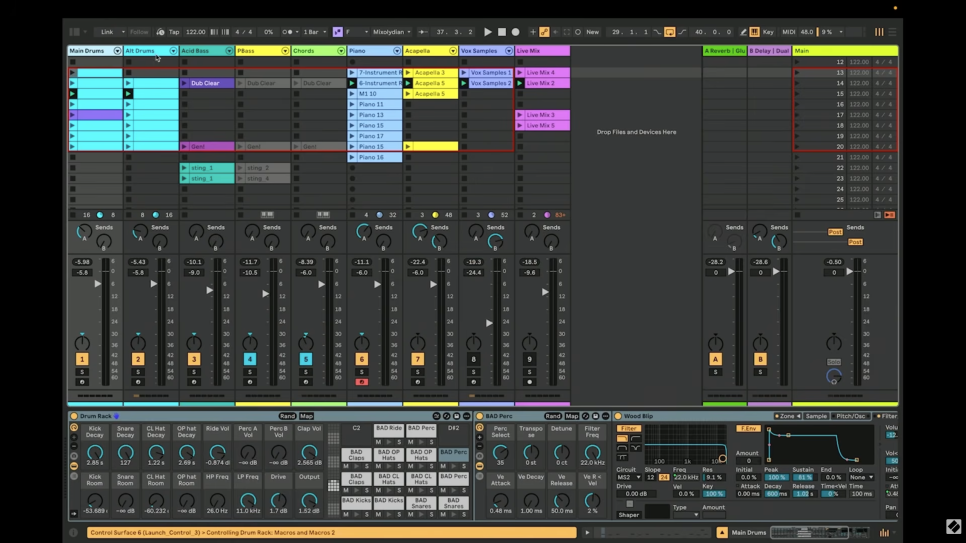Toggle the red arm button on Piano track

362,382
